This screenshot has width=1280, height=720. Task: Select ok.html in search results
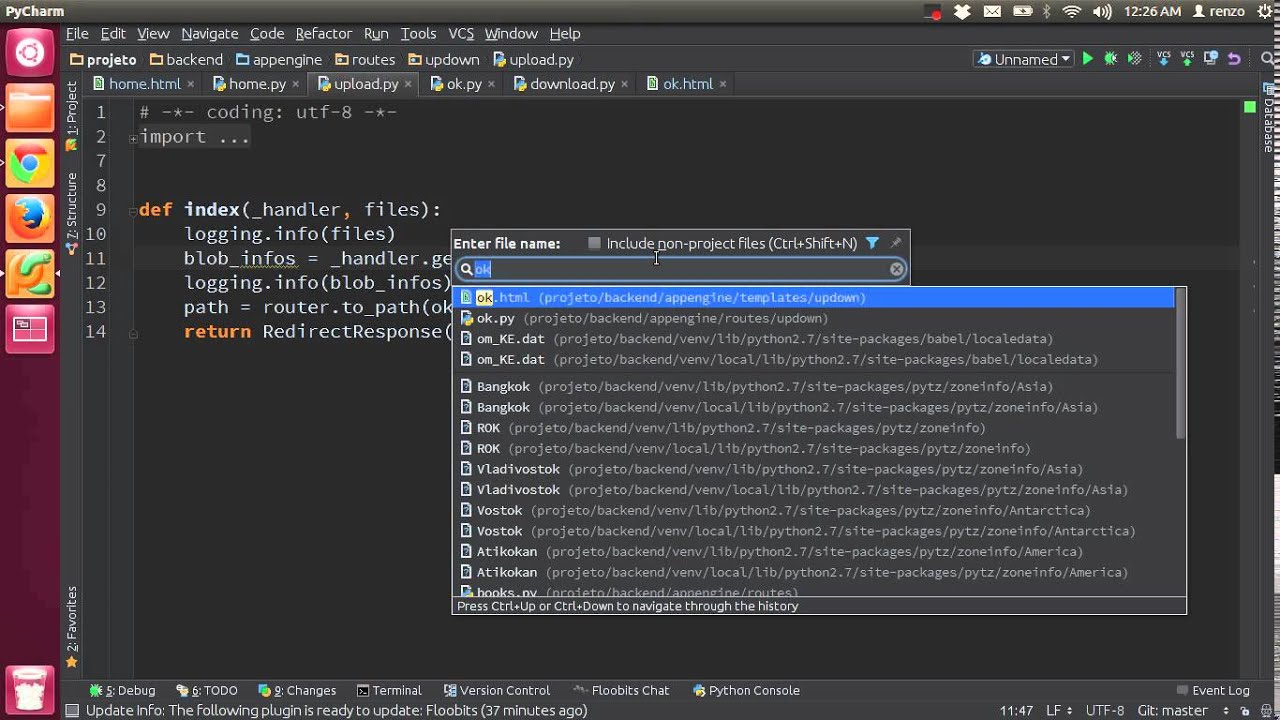[813, 297]
